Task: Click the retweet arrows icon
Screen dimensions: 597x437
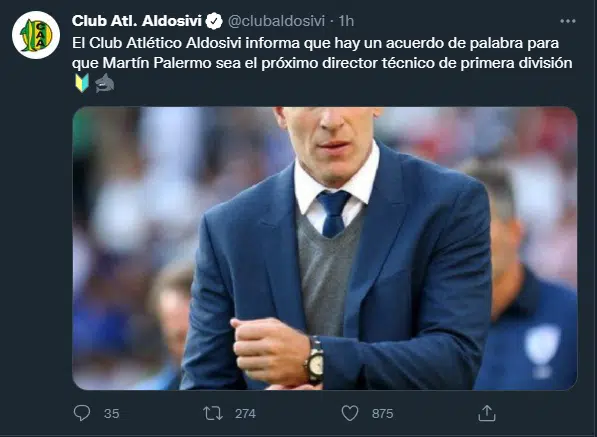Action: point(213,413)
